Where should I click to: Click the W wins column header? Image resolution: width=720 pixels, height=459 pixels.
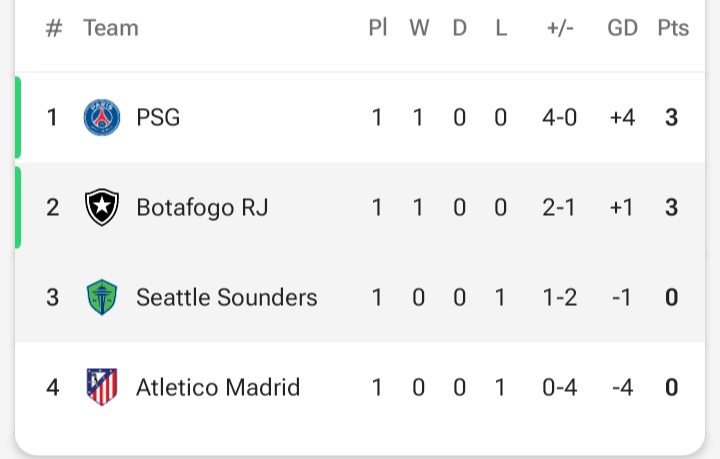pos(419,28)
